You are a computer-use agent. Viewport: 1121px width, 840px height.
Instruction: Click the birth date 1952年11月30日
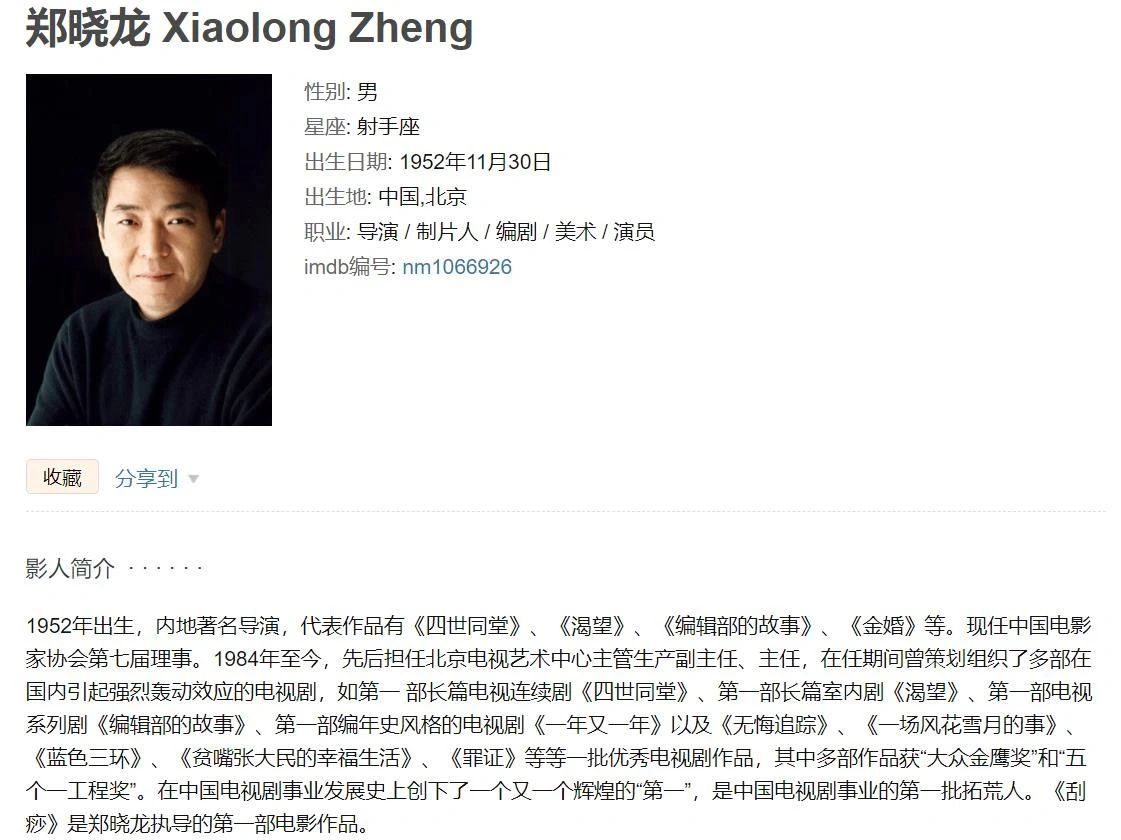point(475,162)
